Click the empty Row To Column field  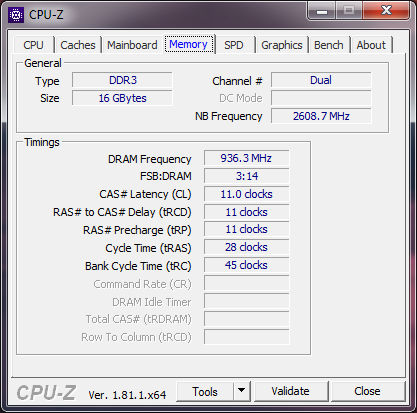click(246, 337)
